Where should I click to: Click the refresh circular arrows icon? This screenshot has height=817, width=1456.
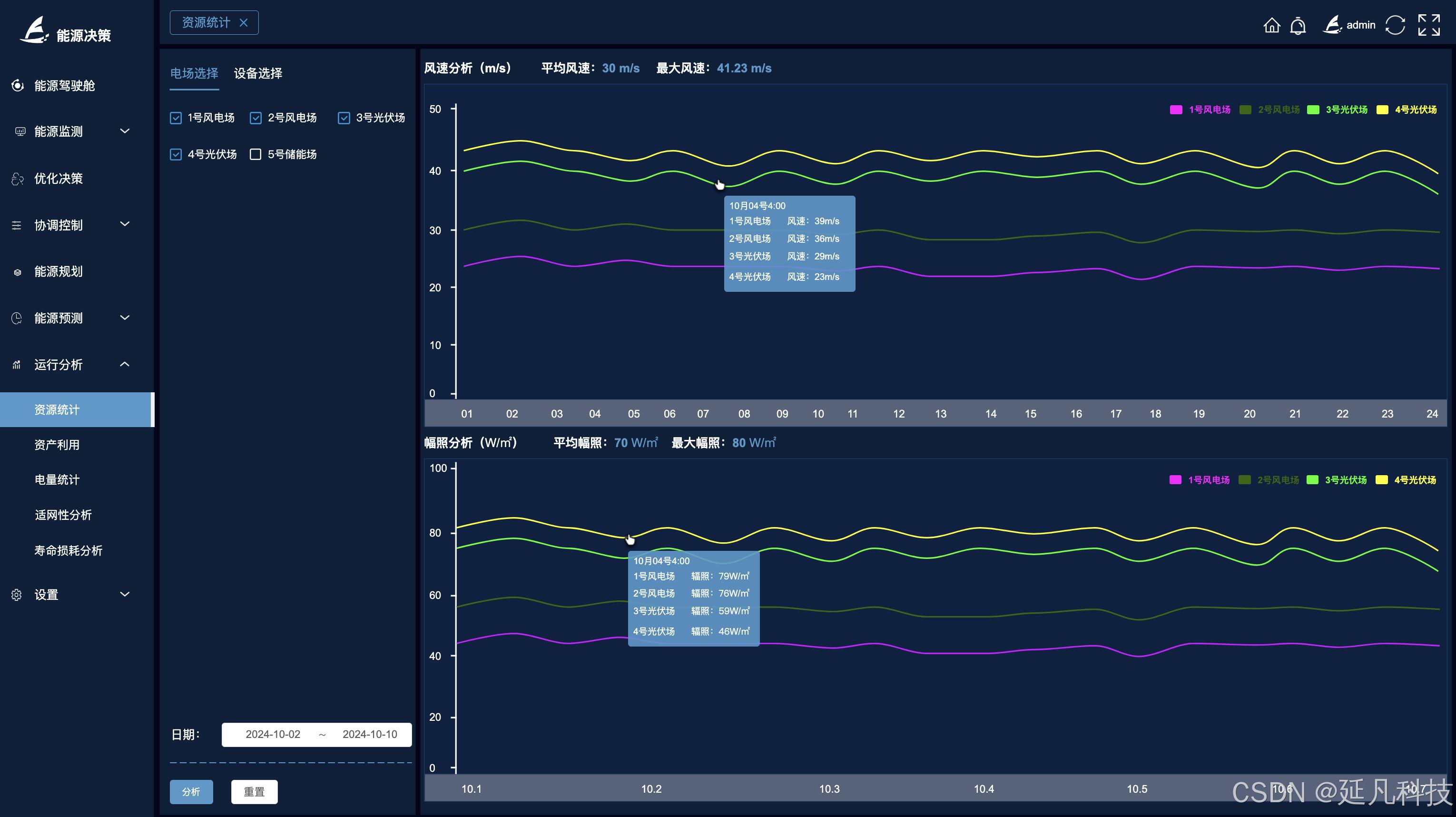tap(1395, 25)
